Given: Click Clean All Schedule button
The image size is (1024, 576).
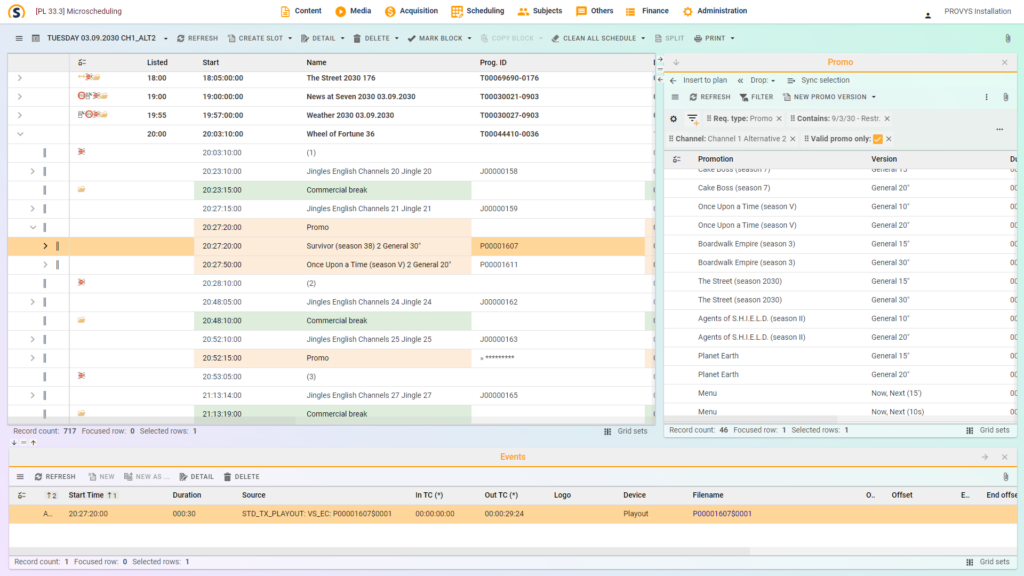Looking at the screenshot, I should [594, 39].
